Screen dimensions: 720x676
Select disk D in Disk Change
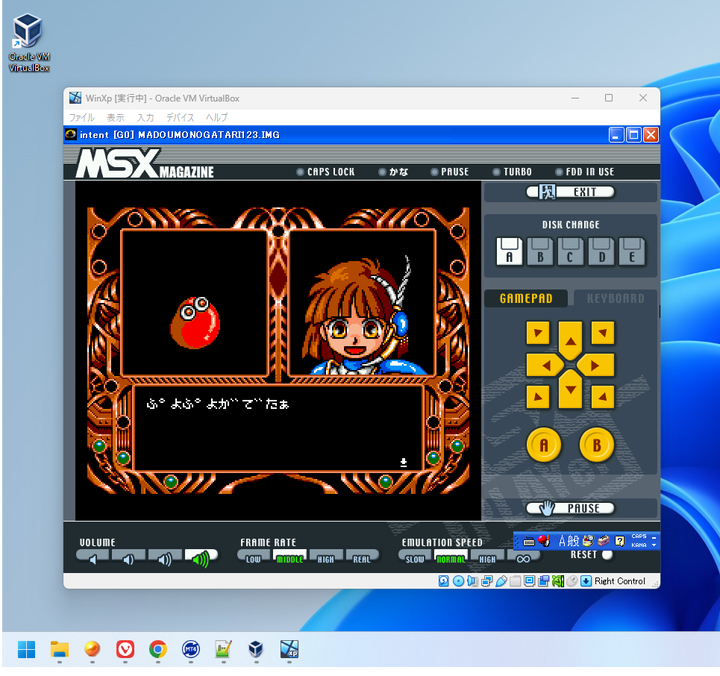[602, 251]
